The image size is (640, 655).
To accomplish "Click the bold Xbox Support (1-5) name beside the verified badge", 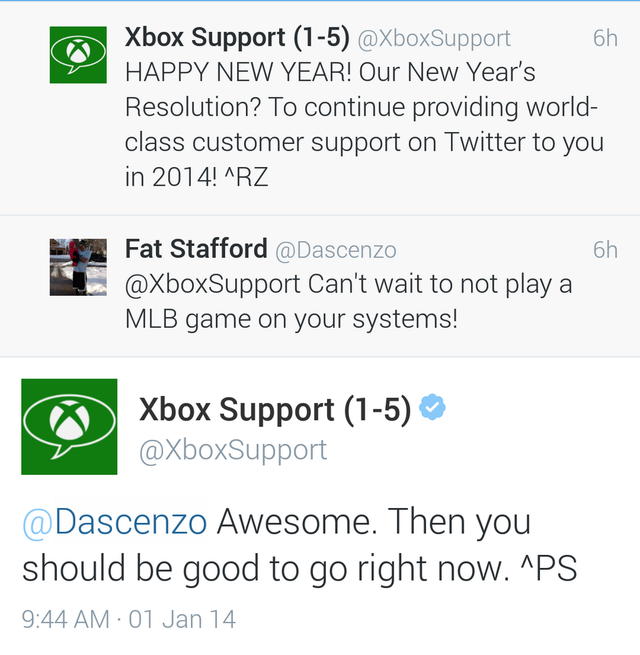I will [x=275, y=410].
